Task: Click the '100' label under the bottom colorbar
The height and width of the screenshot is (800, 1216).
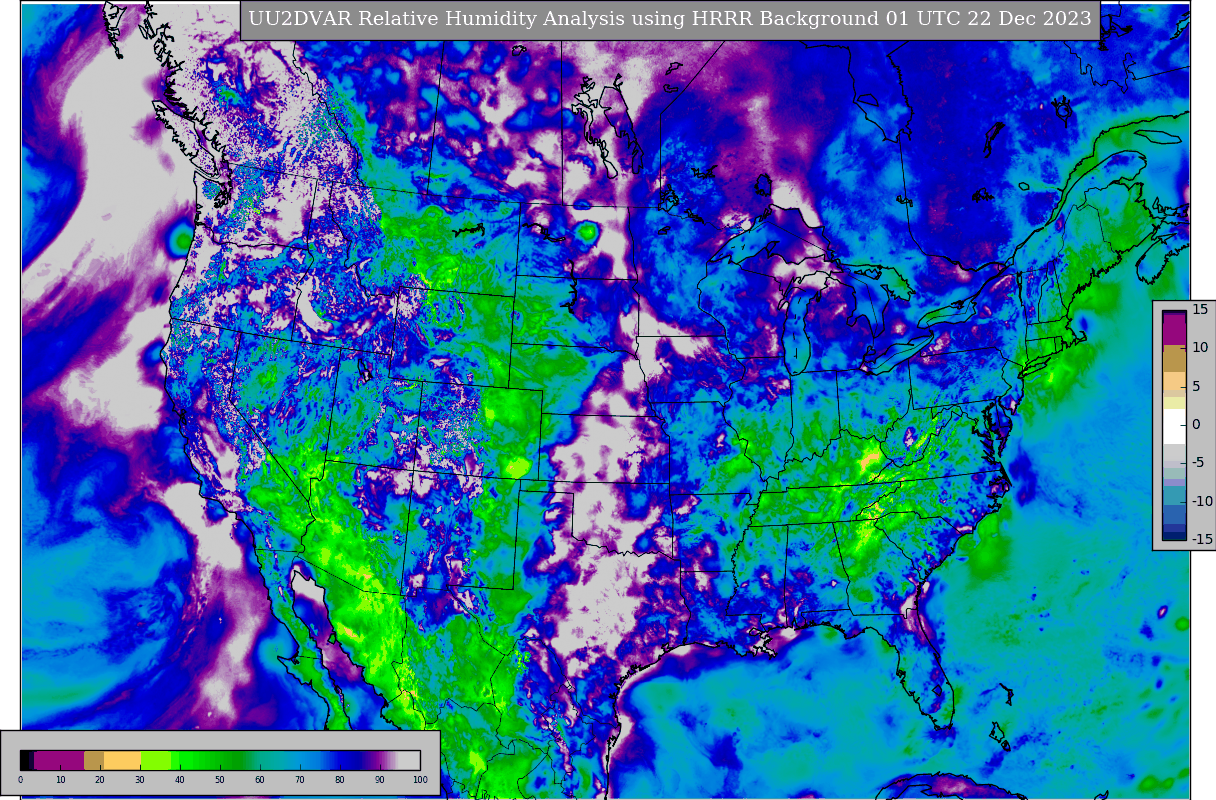Action: click(x=420, y=780)
